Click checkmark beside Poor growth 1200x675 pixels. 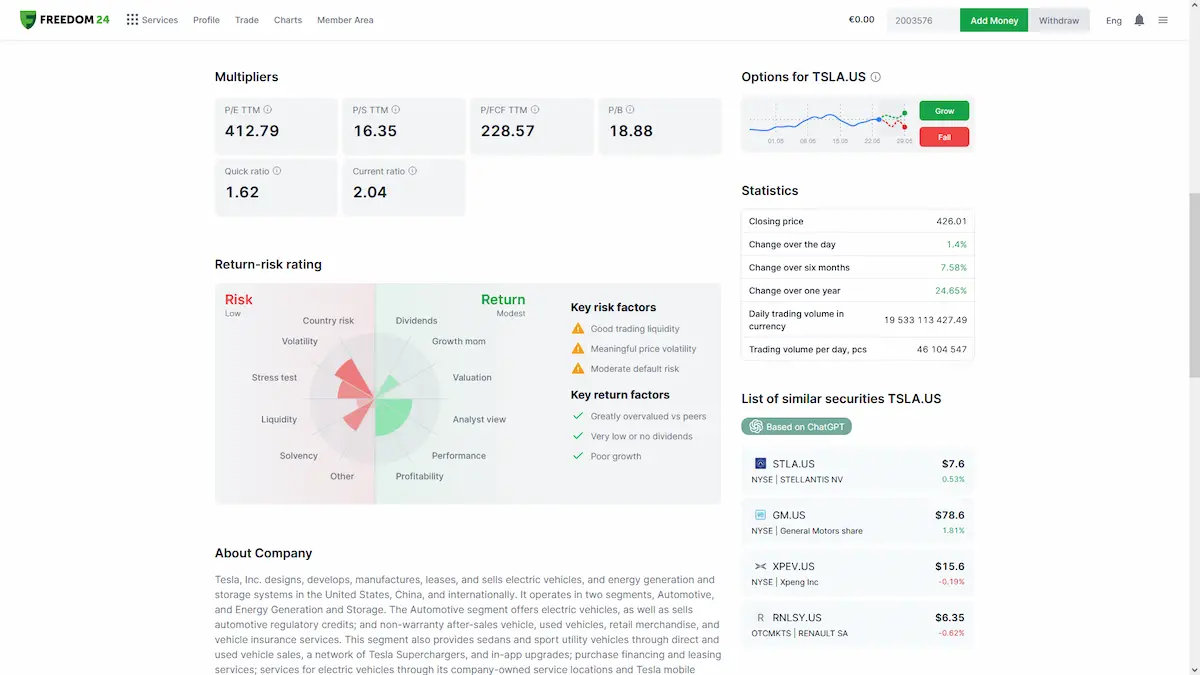click(x=578, y=456)
